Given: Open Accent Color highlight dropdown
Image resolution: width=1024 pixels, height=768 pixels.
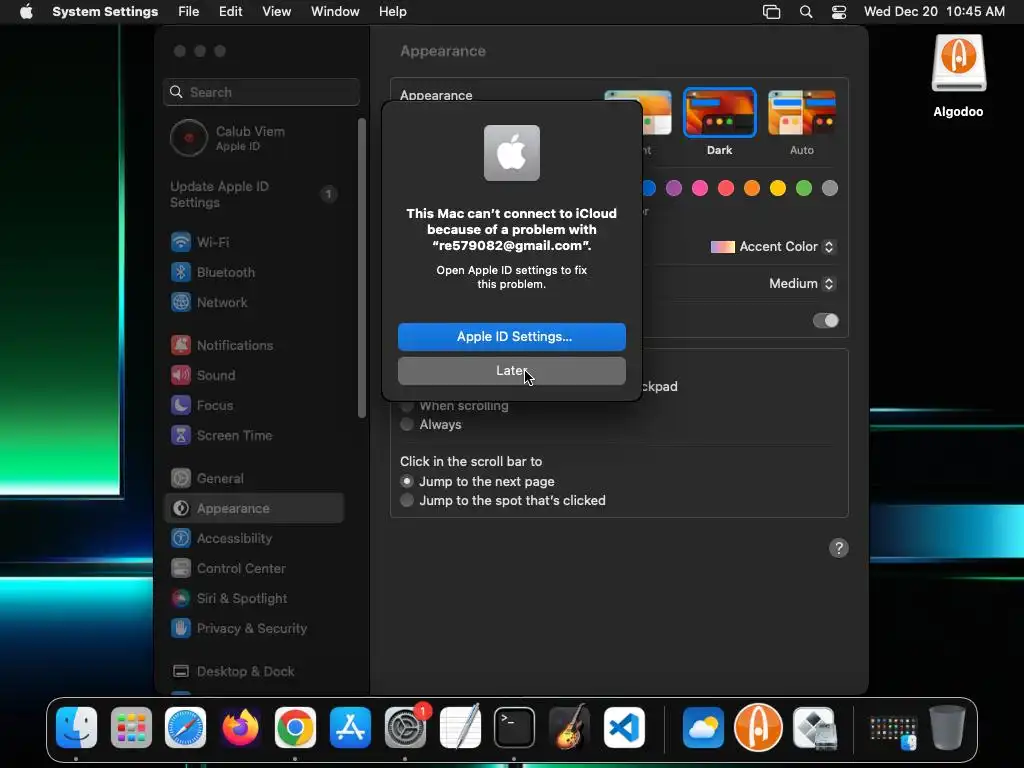Looking at the screenshot, I should [x=773, y=247].
